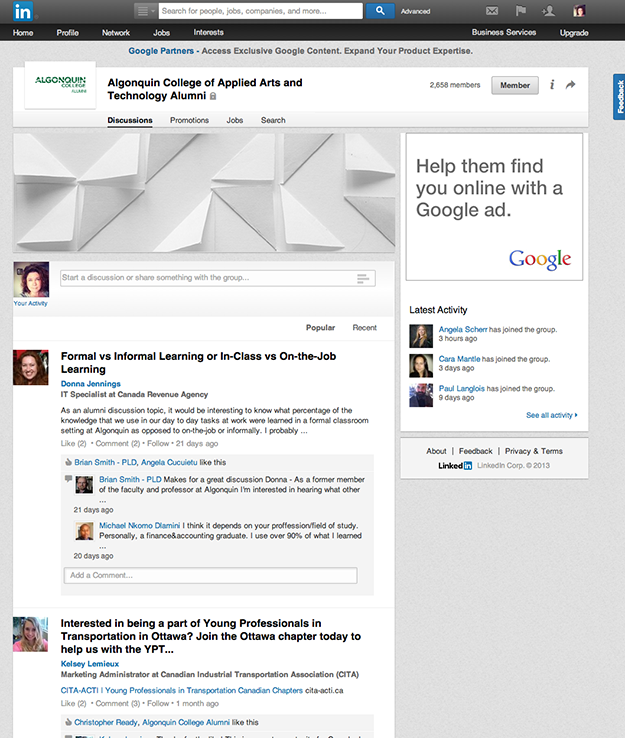
Task: Open Angela Scherr's profile link
Action: pos(463,329)
